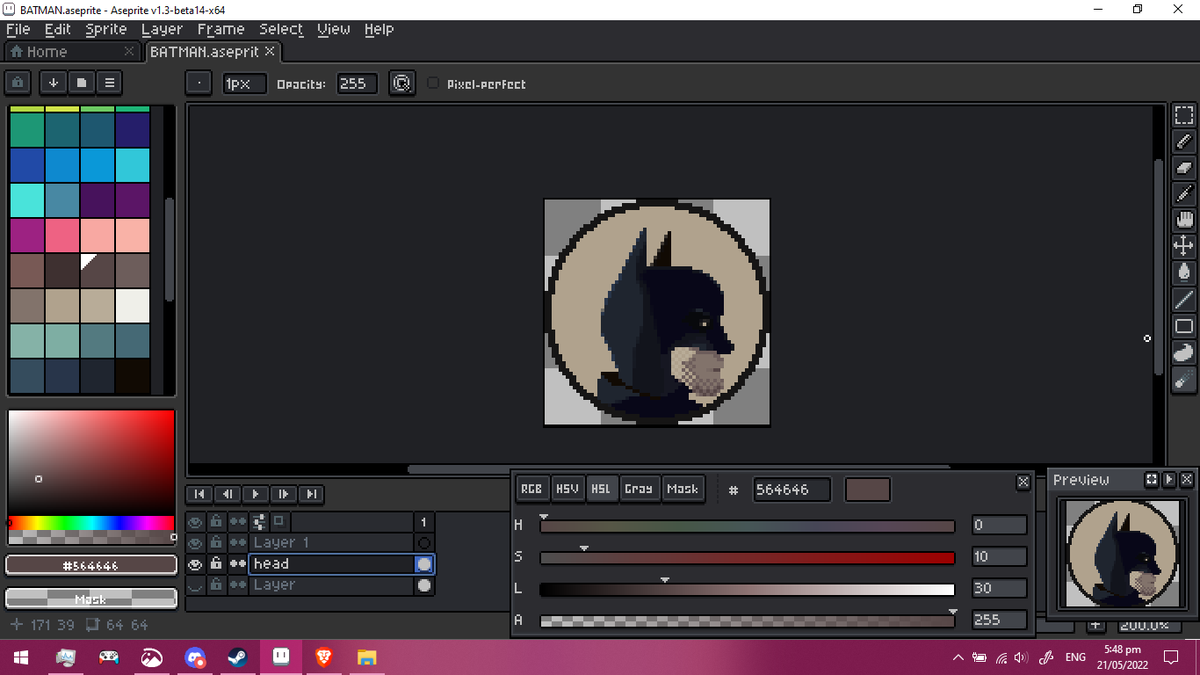Click the hex color input field 564646
This screenshot has width=1200, height=675.
[791, 490]
